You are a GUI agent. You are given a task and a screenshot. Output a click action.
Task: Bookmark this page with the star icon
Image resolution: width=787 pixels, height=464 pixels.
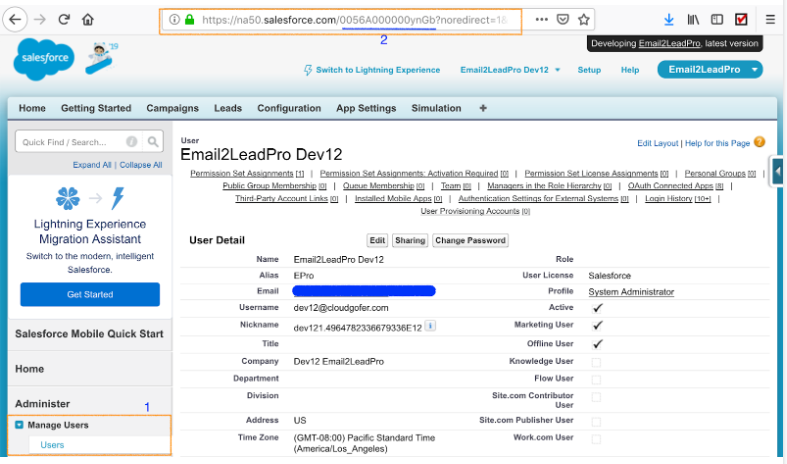[583, 20]
